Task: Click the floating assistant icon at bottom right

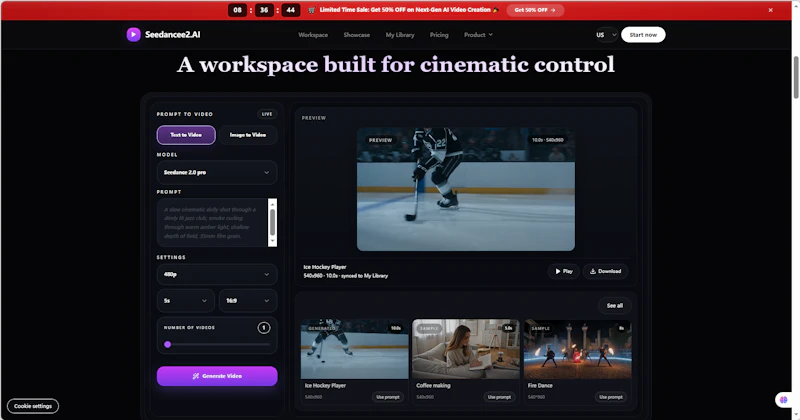Action: (x=783, y=400)
